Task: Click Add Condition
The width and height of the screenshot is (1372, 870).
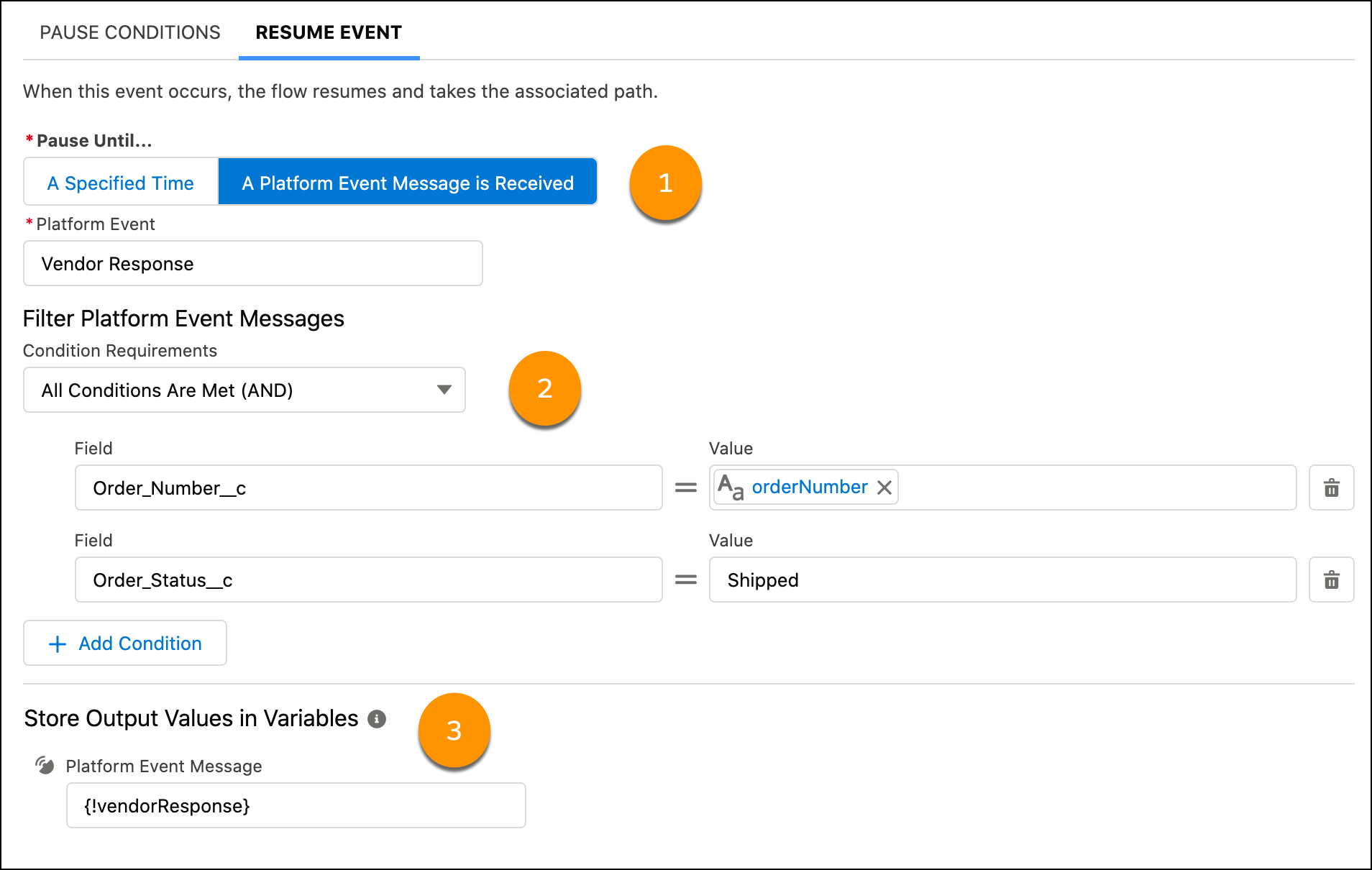Action: pos(124,643)
